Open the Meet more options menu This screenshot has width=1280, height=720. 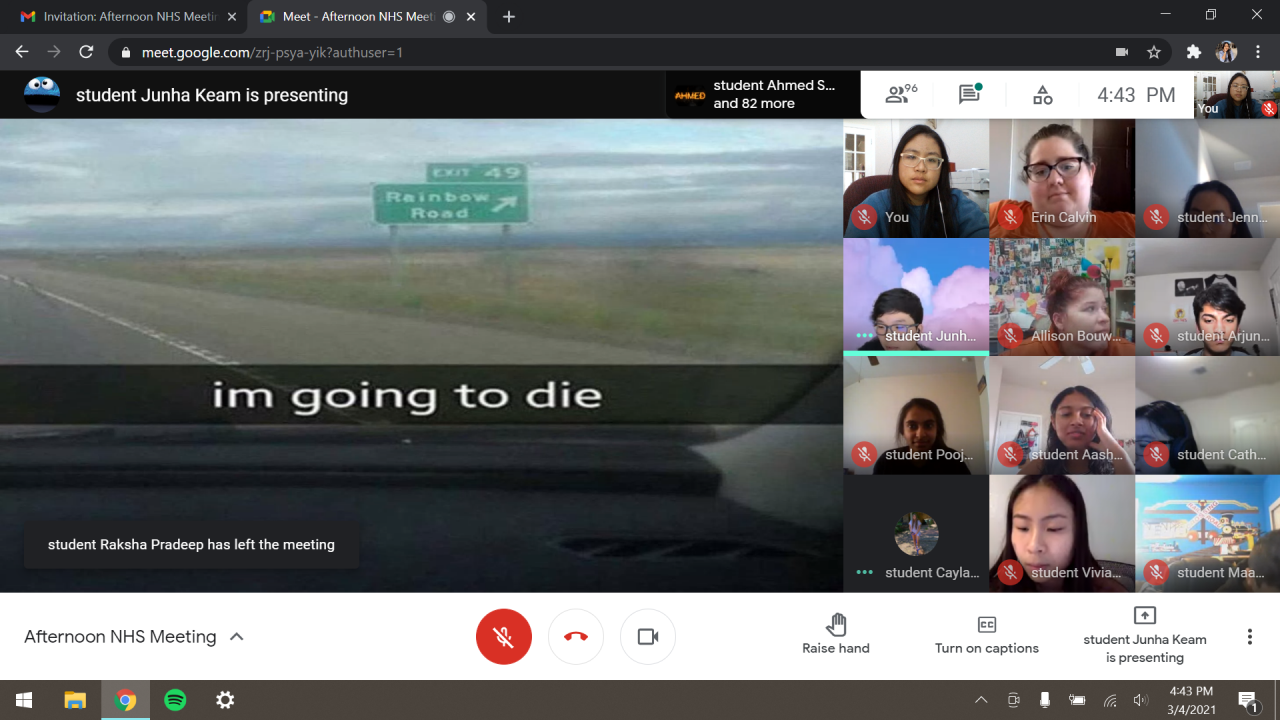(x=1249, y=637)
